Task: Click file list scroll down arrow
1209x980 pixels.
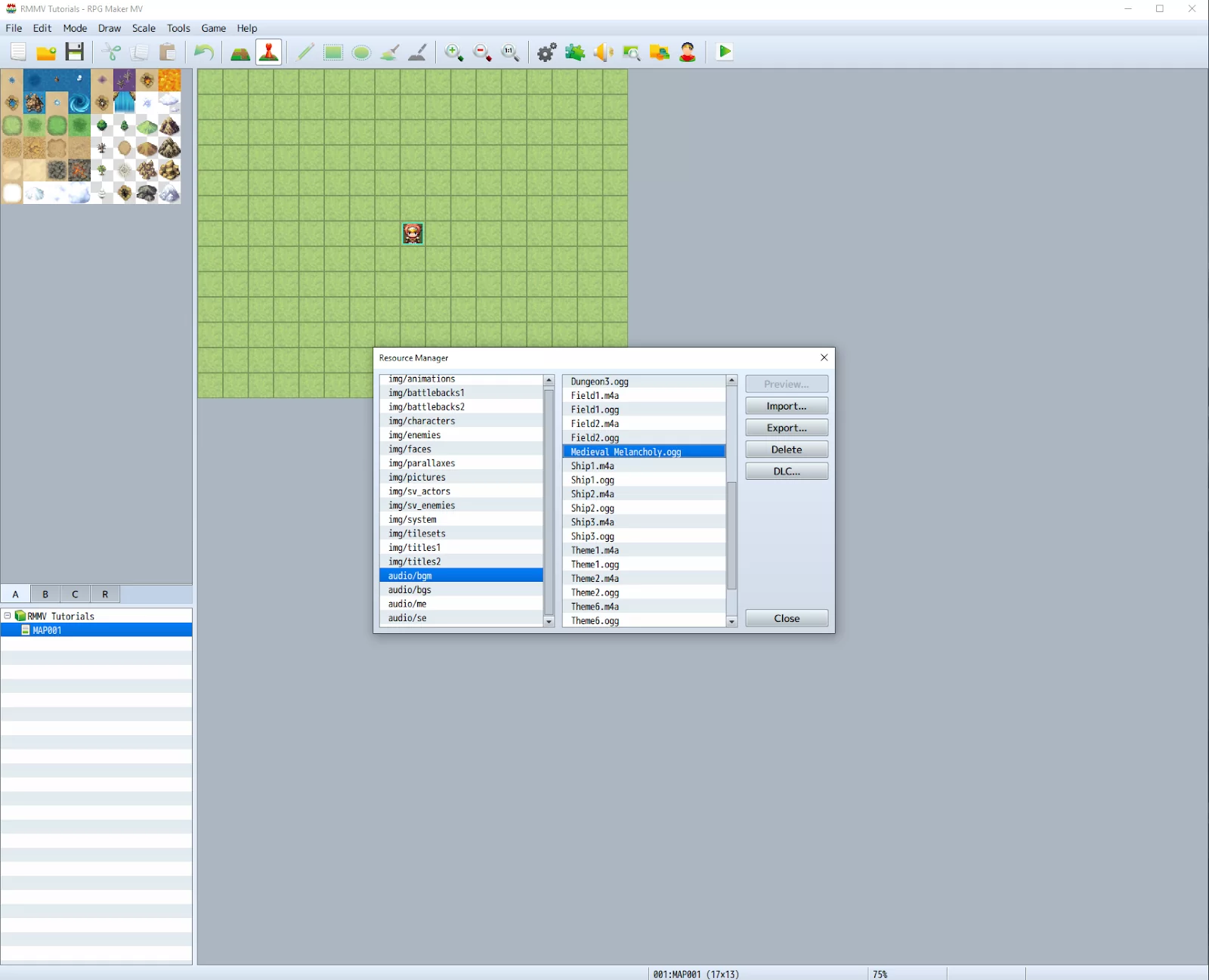Action: pyautogui.click(x=731, y=621)
